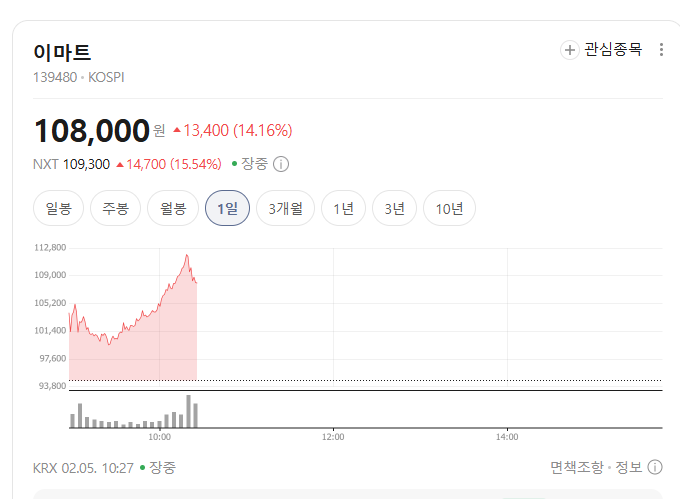
Task: Click the info icon beside 면책조항 · 정보
Action: coord(655,467)
